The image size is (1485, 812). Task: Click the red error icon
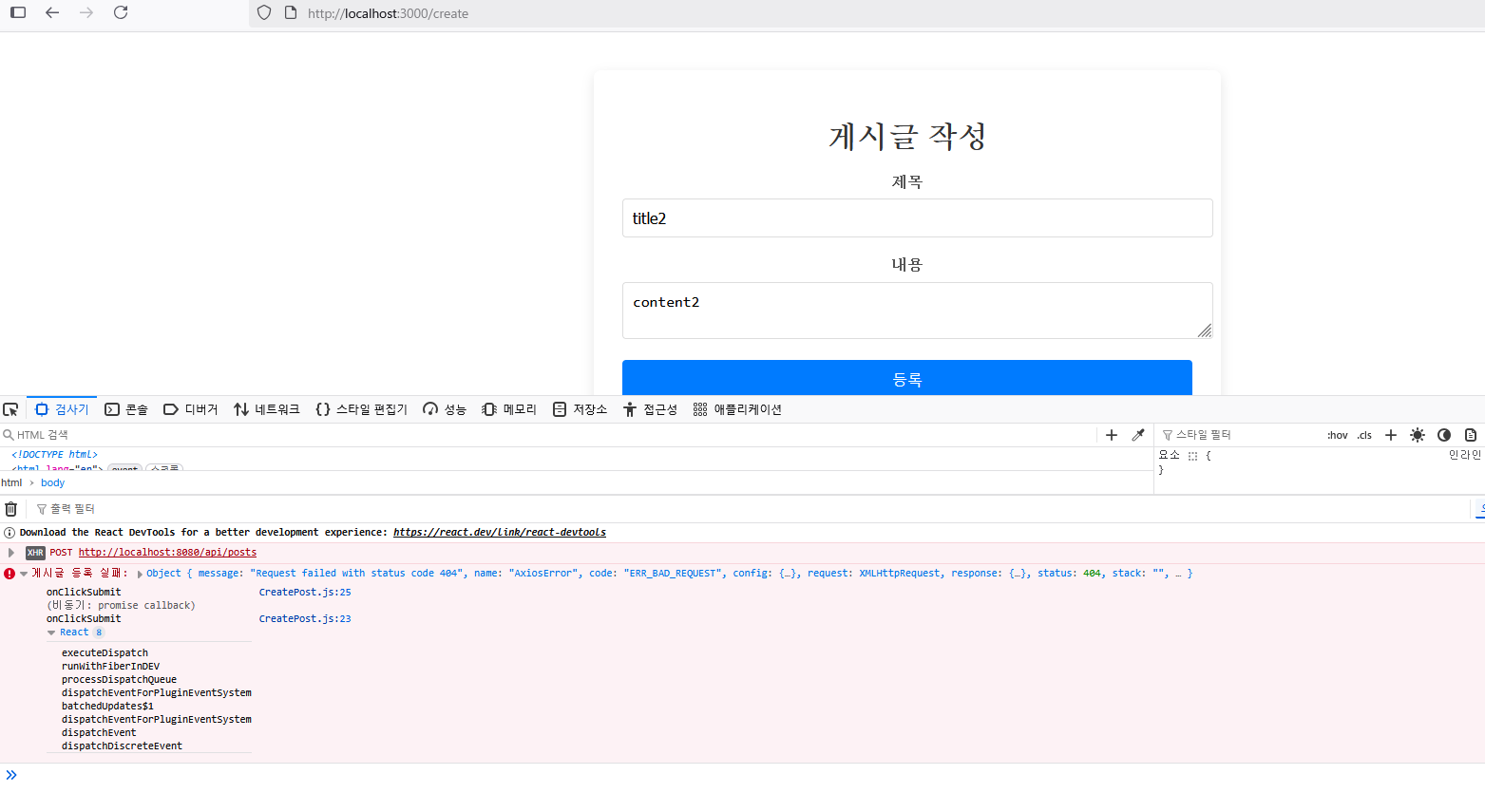pyautogui.click(x=10, y=574)
